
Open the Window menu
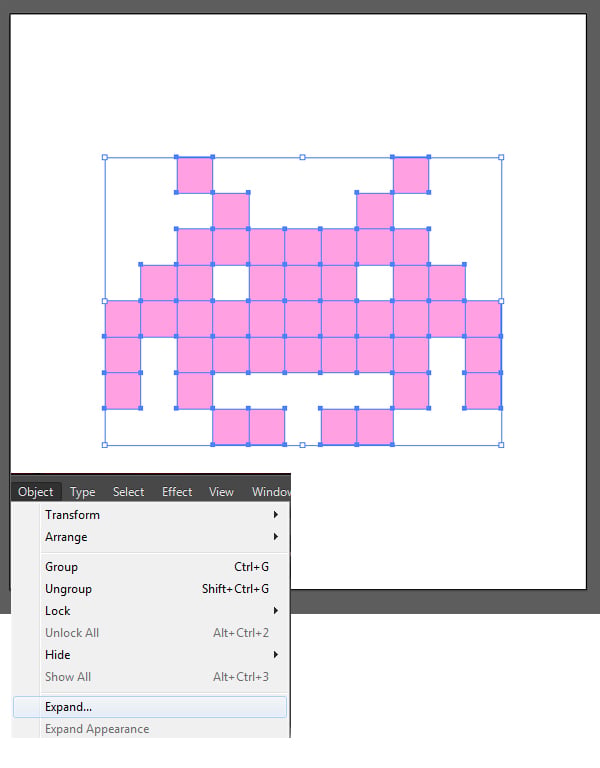[271, 492]
